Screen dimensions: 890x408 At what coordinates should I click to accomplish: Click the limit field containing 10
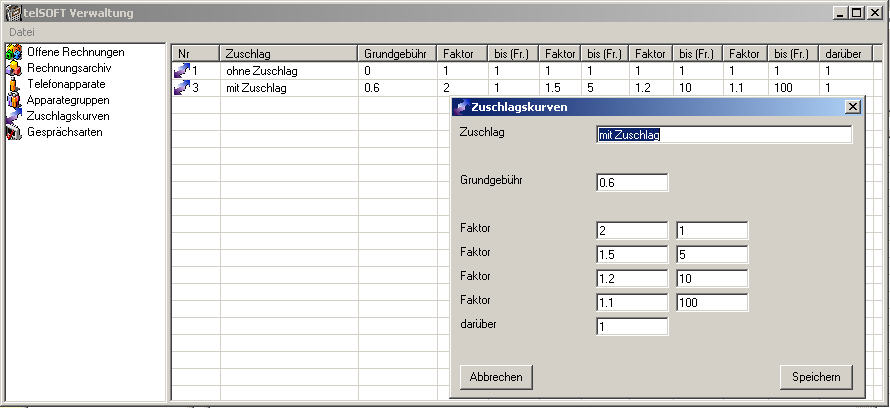[x=712, y=279]
